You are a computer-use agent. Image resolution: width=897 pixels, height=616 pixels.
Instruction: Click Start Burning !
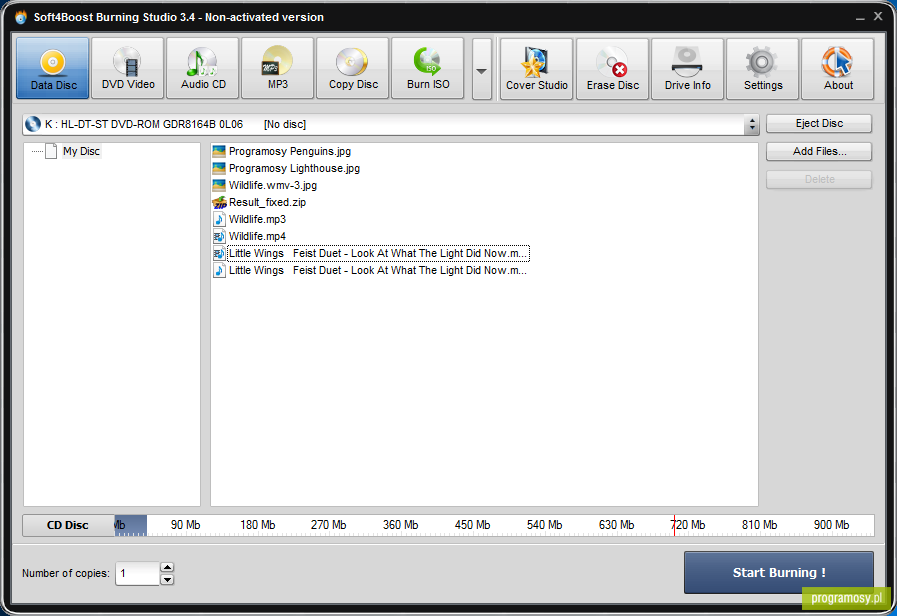[779, 573]
